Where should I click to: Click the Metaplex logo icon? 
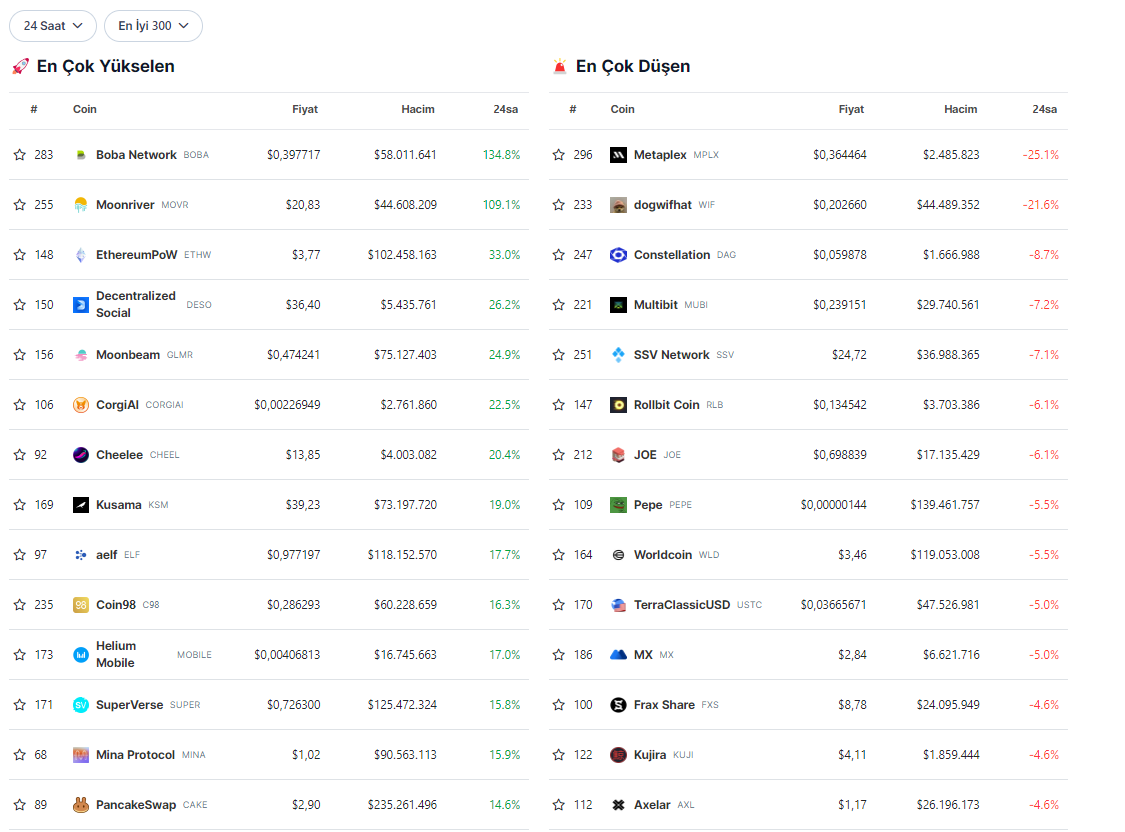tap(618, 155)
